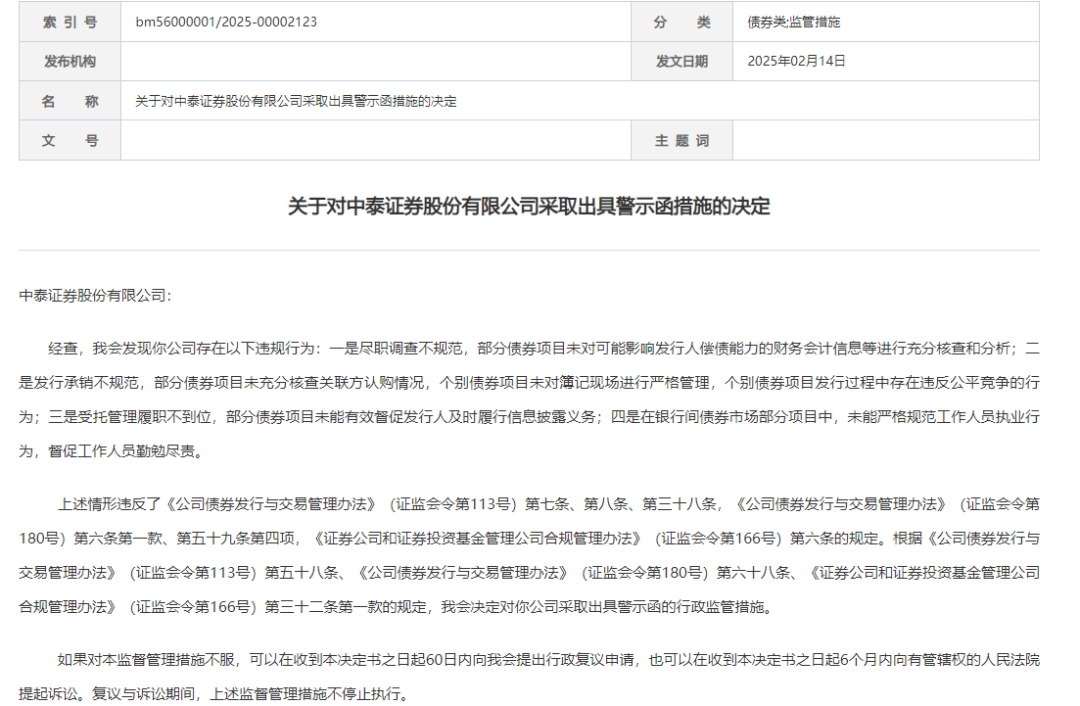Viewport: 1080px width, 706px height.
Task: Select index number bm56000001/2025-00002123
Action: point(226,21)
